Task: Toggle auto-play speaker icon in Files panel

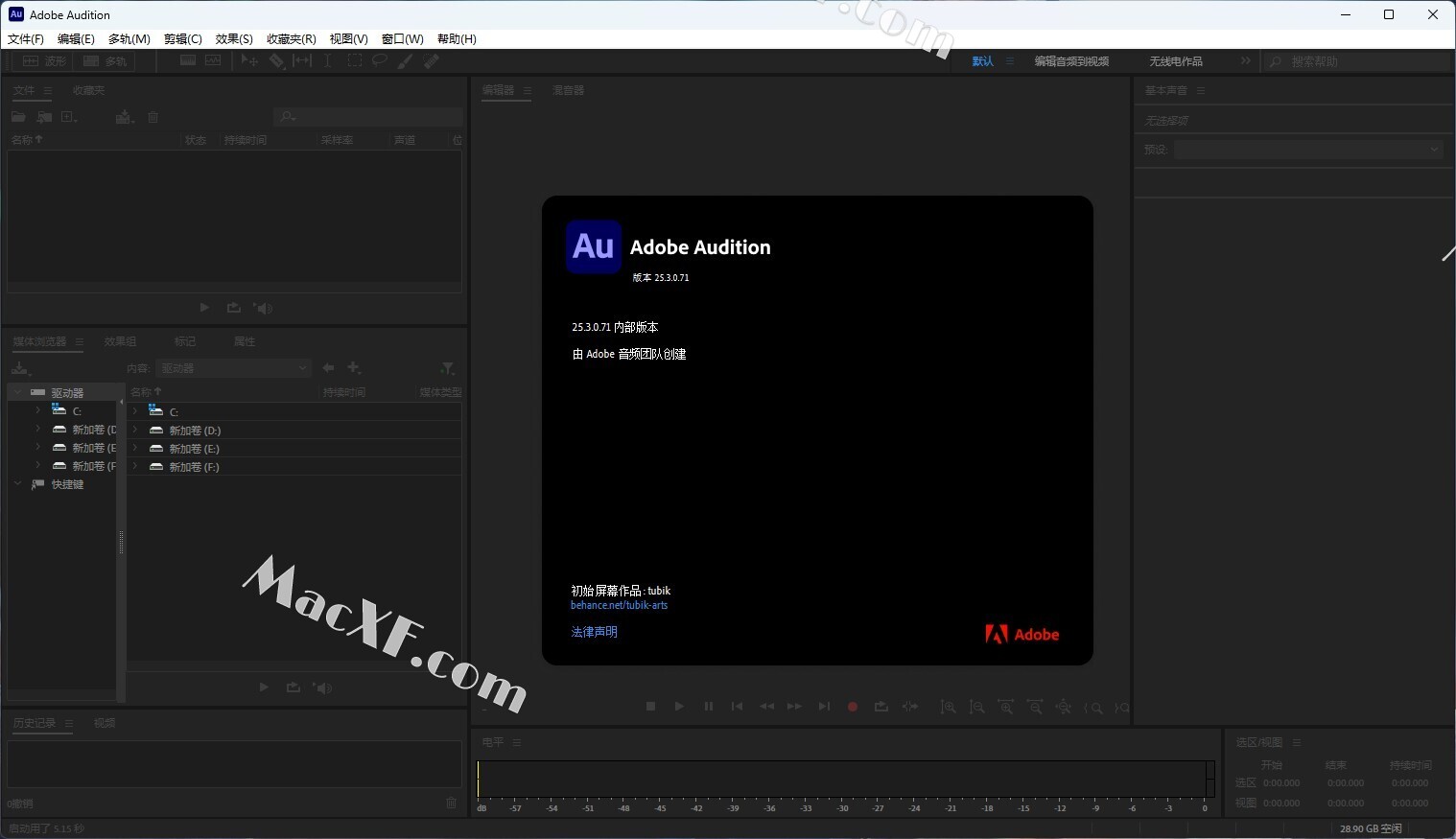Action: click(264, 308)
